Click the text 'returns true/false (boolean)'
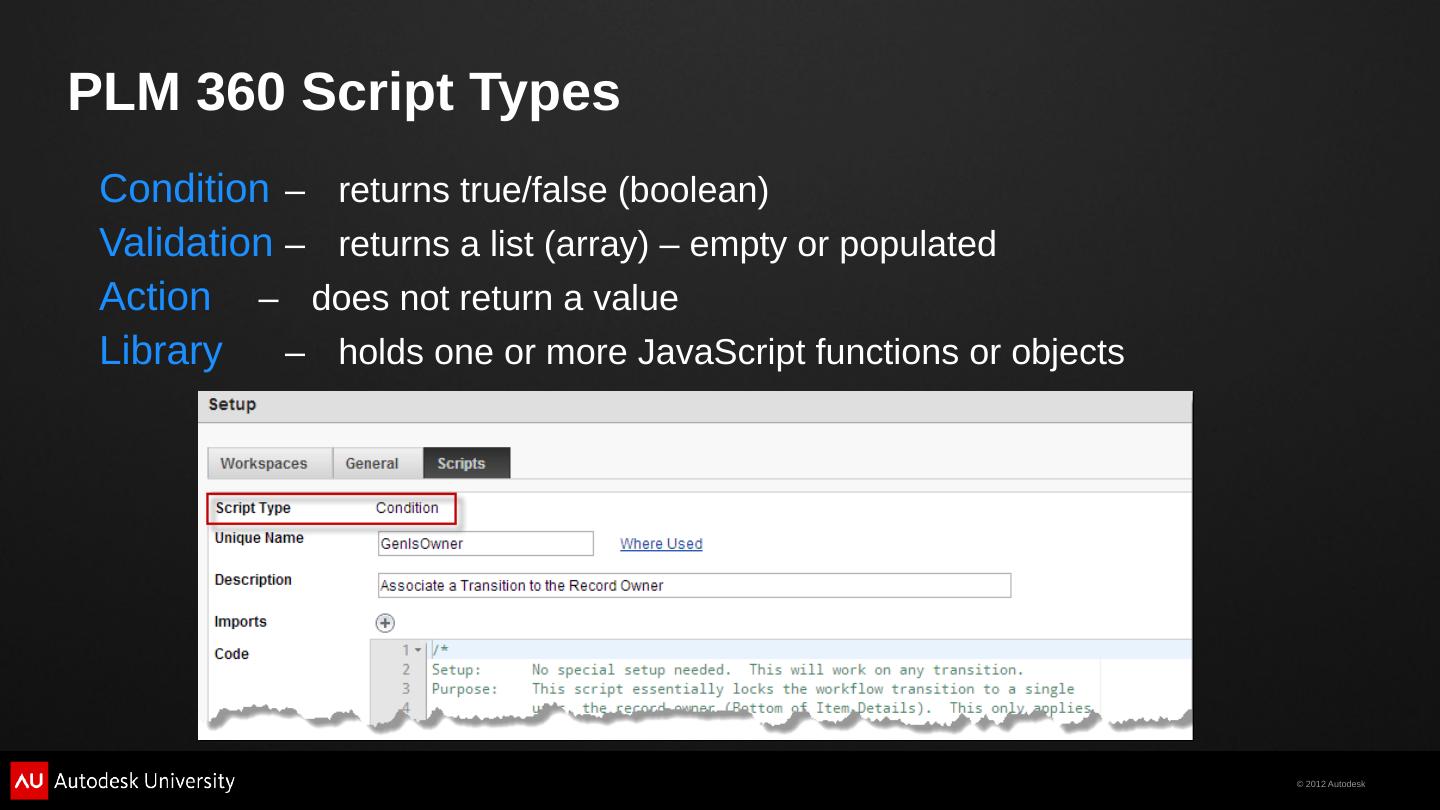The image size is (1440, 810). [x=554, y=190]
